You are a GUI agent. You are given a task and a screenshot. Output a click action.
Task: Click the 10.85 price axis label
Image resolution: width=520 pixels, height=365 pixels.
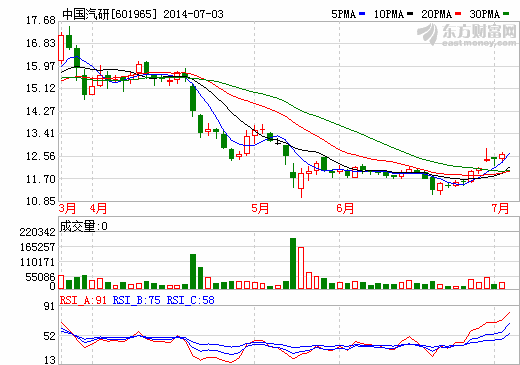click(x=41, y=201)
